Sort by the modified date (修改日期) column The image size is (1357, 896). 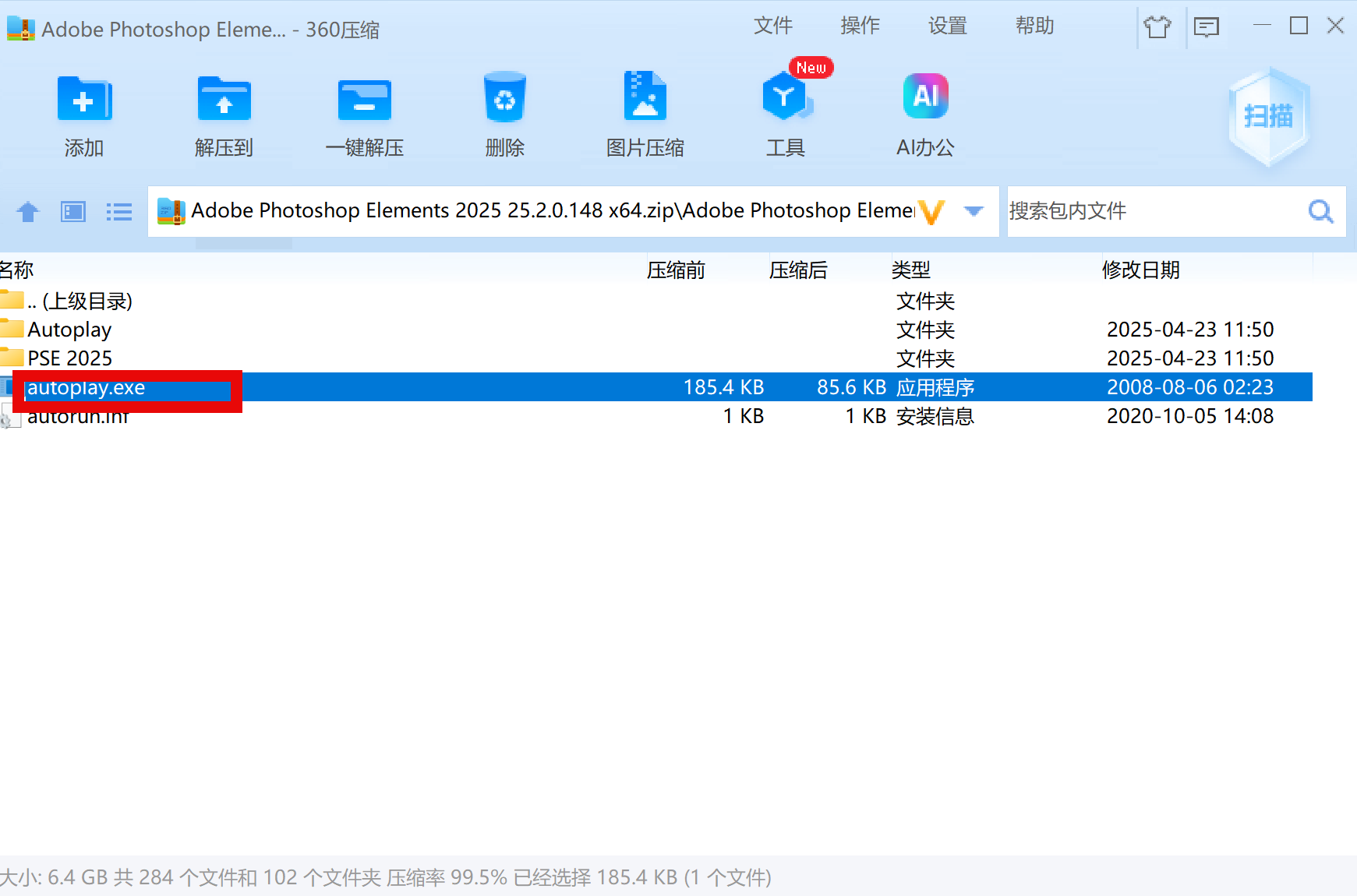tap(1140, 270)
